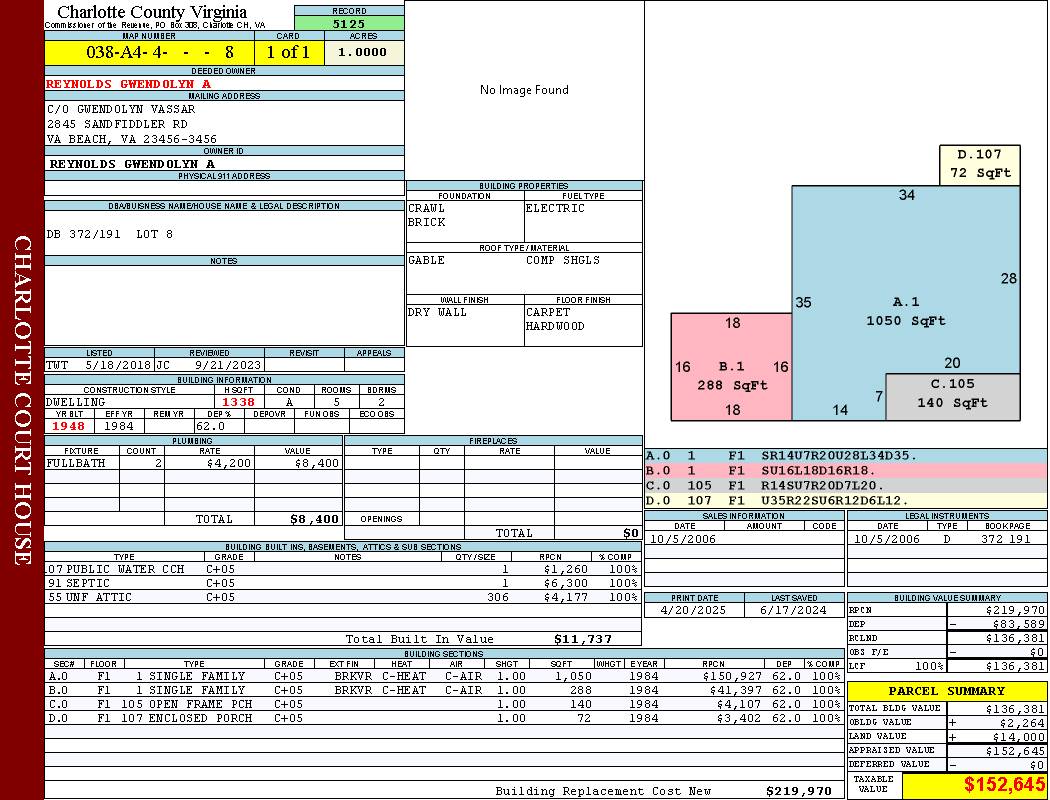Select deeded owner name in red text
This screenshot has height=800, width=1050.
pyautogui.click(x=129, y=84)
